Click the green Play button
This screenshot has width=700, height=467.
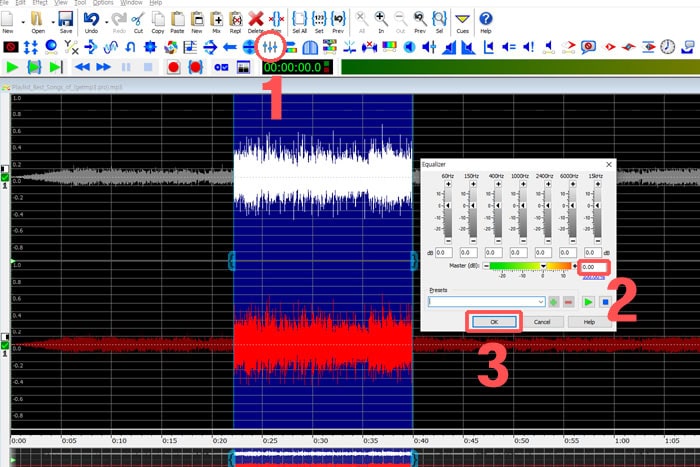[x=12, y=67]
